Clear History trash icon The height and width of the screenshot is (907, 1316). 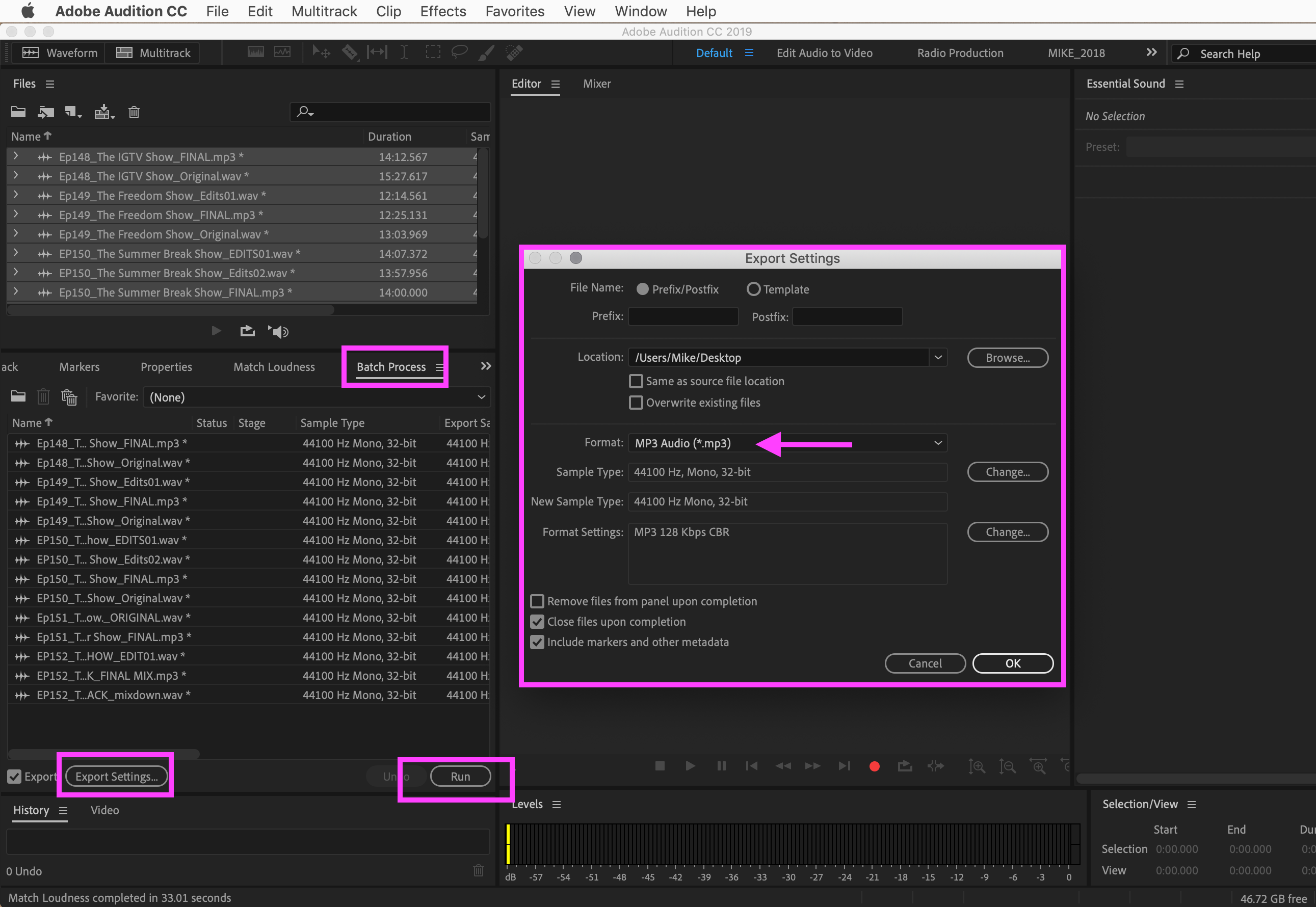click(479, 870)
